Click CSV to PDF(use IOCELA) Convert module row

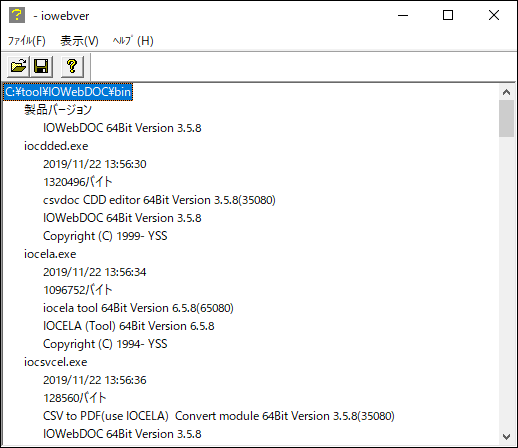click(219, 416)
